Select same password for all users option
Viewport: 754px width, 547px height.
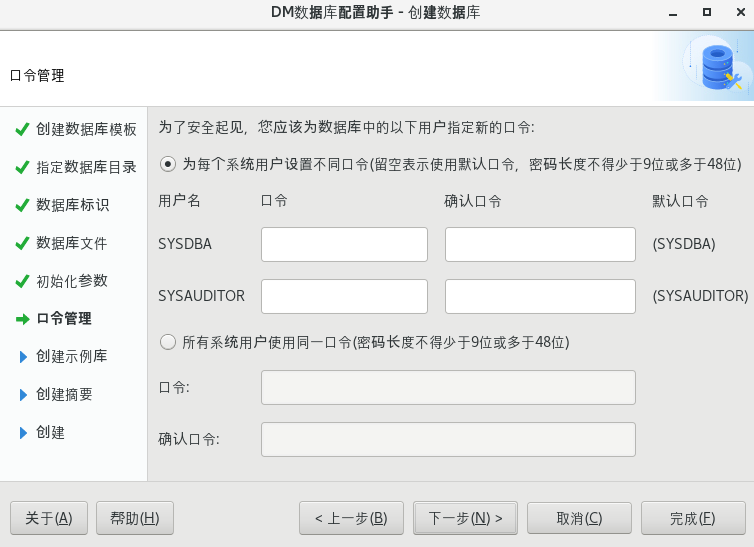pyautogui.click(x=168, y=342)
